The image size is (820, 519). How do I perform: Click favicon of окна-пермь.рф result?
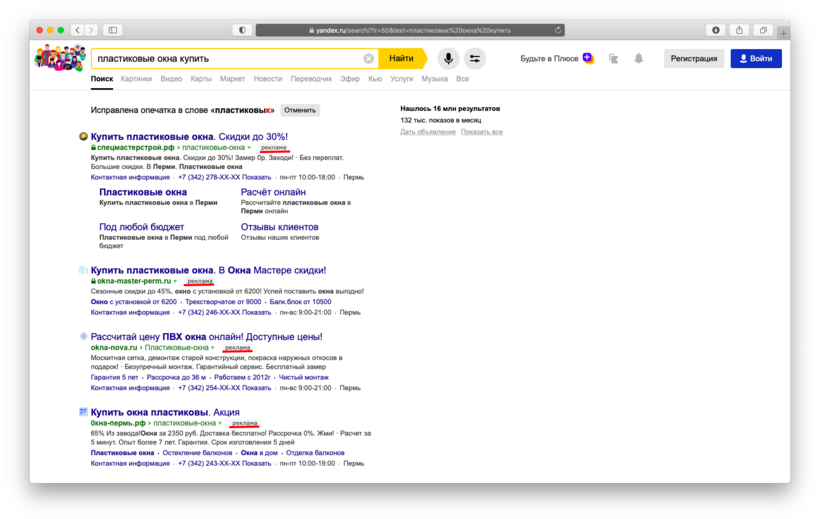83,412
